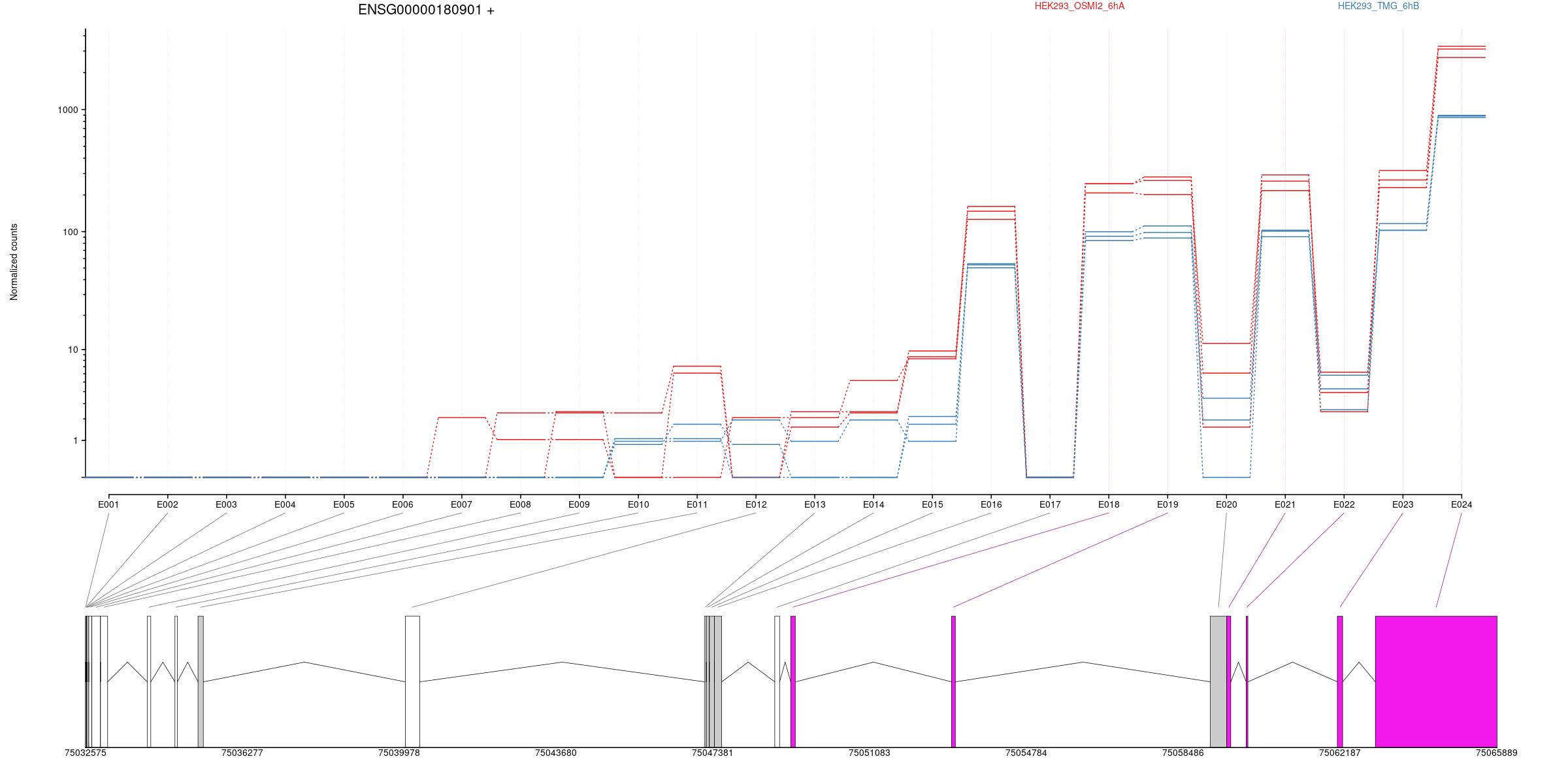Viewport: 1568px width, 784px height.
Task: Click exon label E022
Action: [x=1344, y=504]
